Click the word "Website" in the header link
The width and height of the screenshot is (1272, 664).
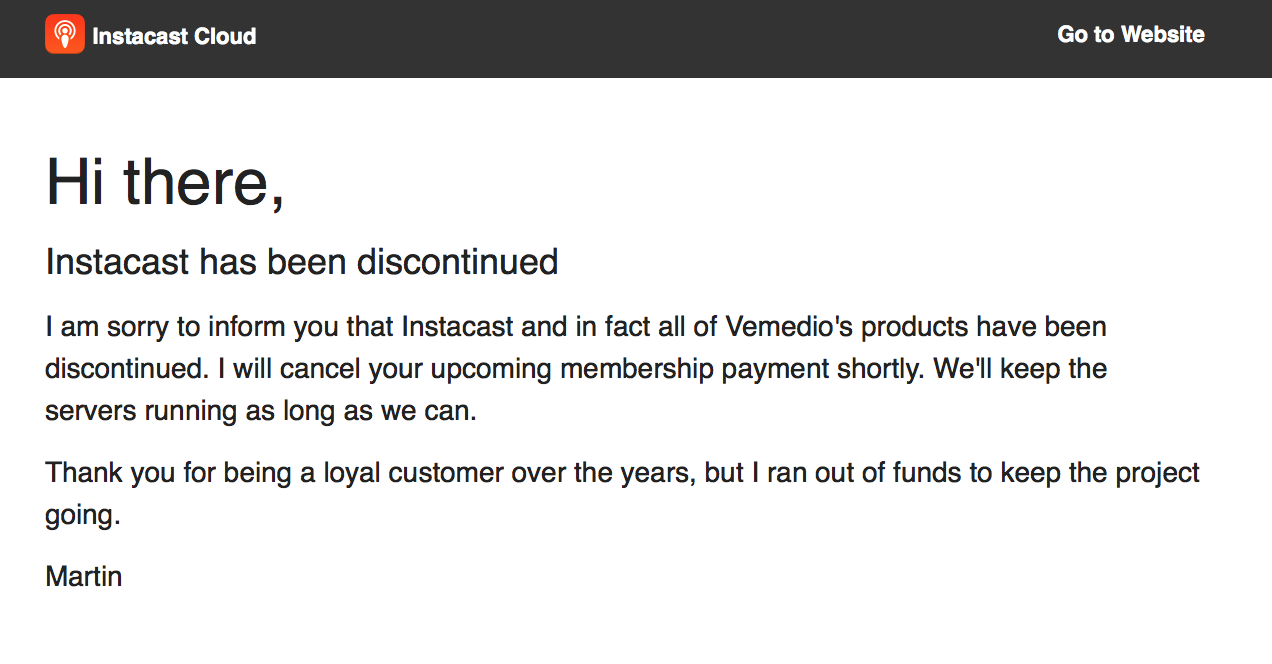pos(1162,35)
